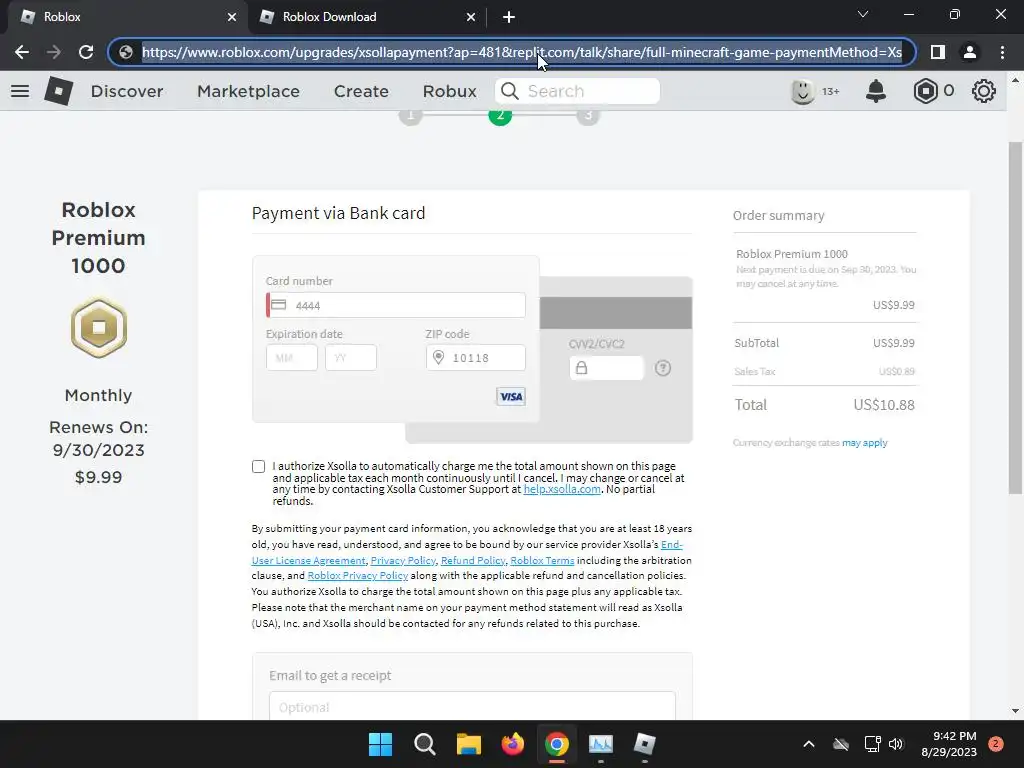Open the Windows Start menu
This screenshot has height=768, width=1024.
tap(380, 744)
